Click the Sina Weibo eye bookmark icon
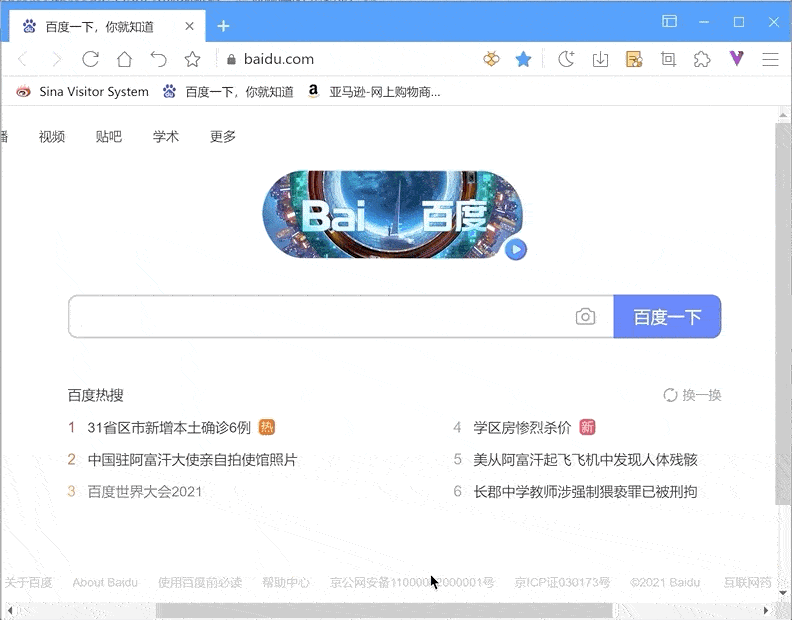This screenshot has width=792, height=620. (x=23, y=91)
